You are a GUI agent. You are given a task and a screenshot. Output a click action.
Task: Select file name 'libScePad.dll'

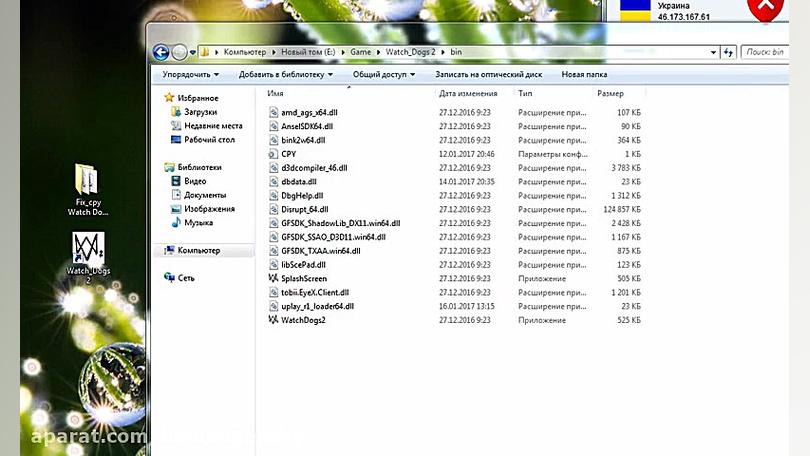click(303, 264)
